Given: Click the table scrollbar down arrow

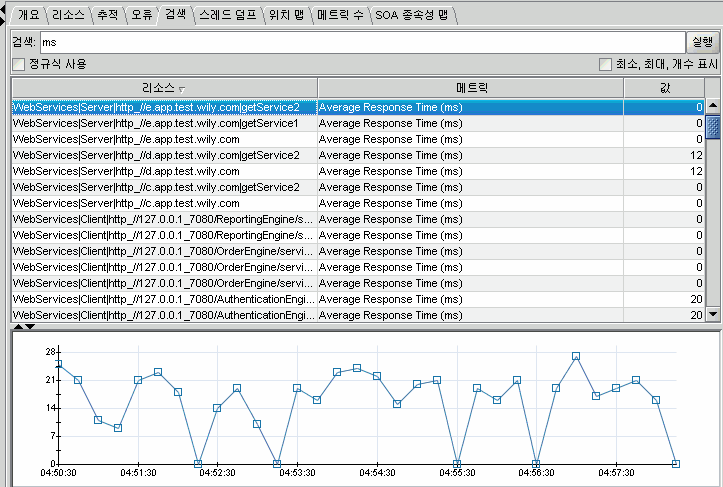Looking at the screenshot, I should pos(712,314).
